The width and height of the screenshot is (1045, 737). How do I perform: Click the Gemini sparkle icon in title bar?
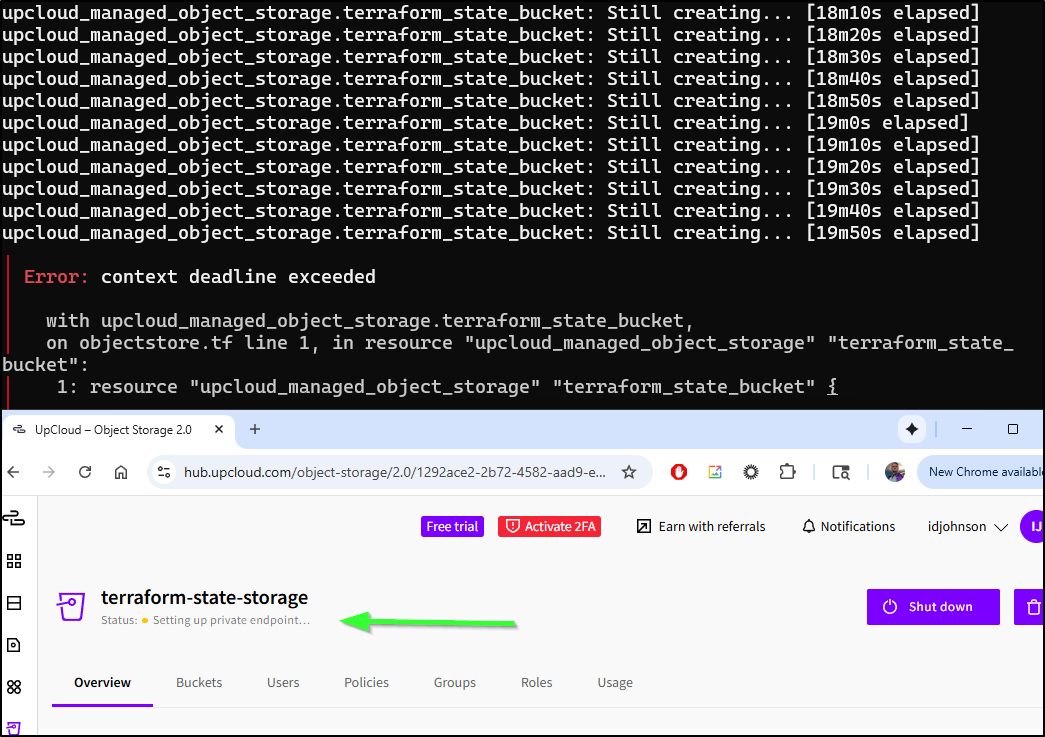[912, 429]
